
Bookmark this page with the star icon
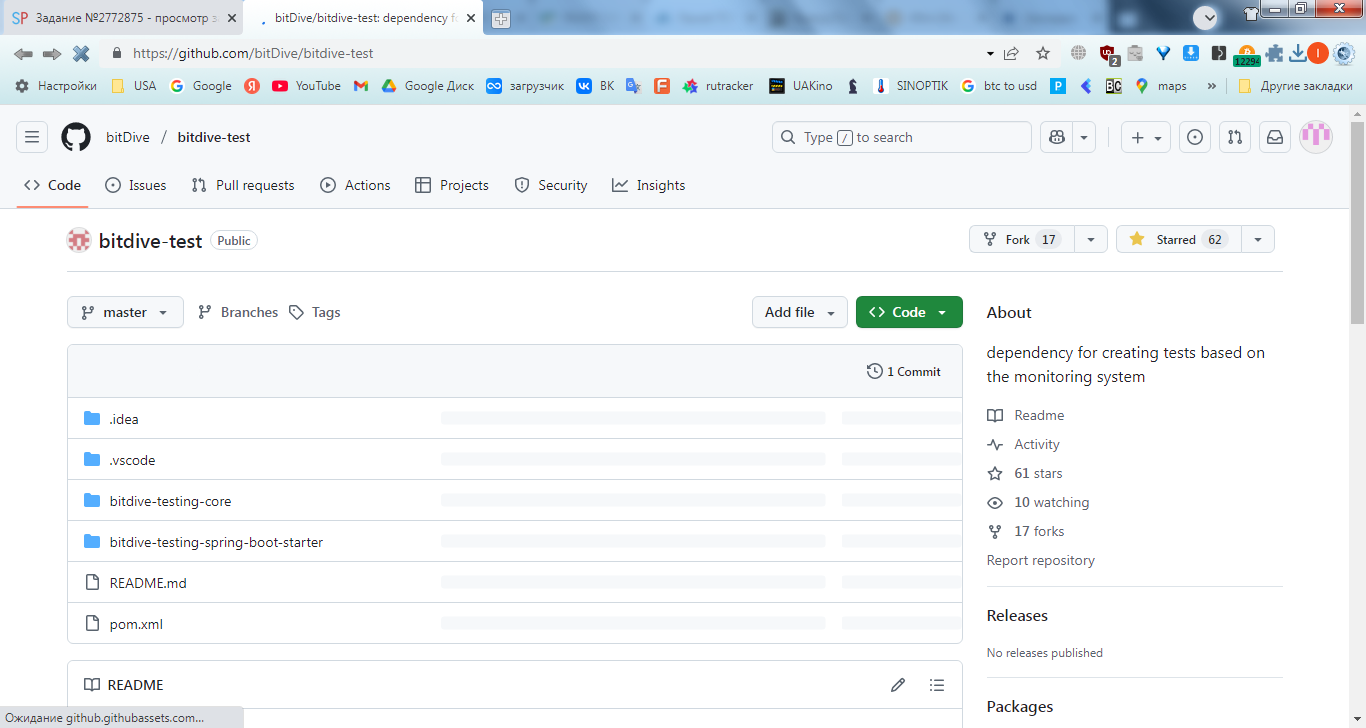click(x=1043, y=53)
